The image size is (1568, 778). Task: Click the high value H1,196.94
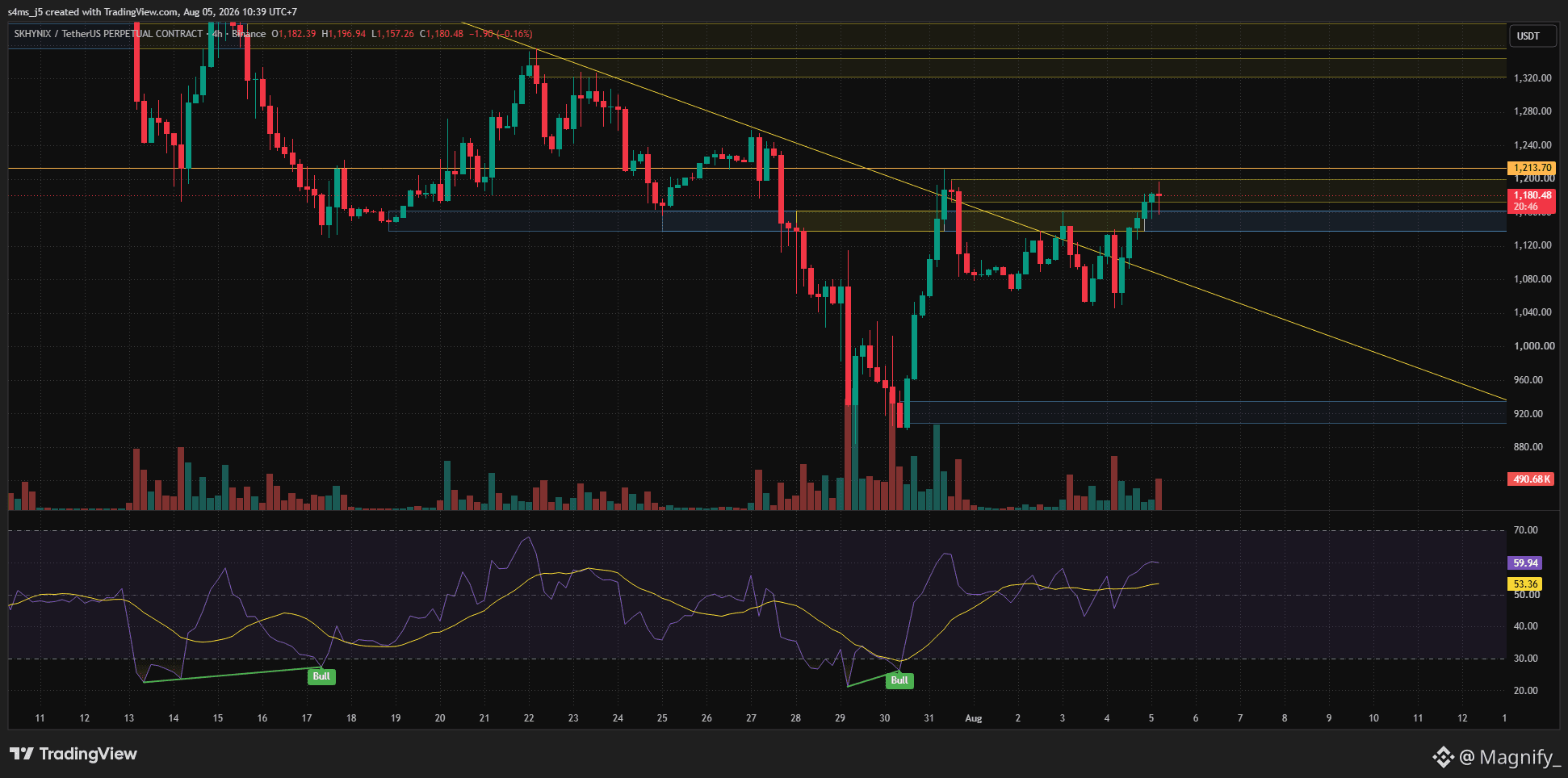click(x=344, y=34)
